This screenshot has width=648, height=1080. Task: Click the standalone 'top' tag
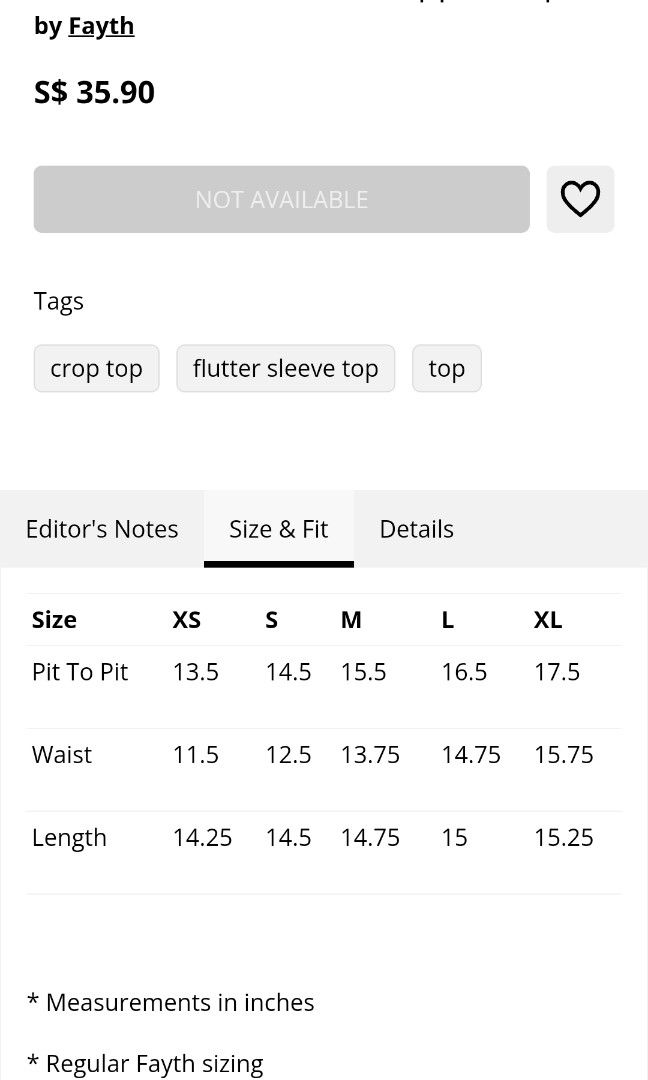(446, 368)
